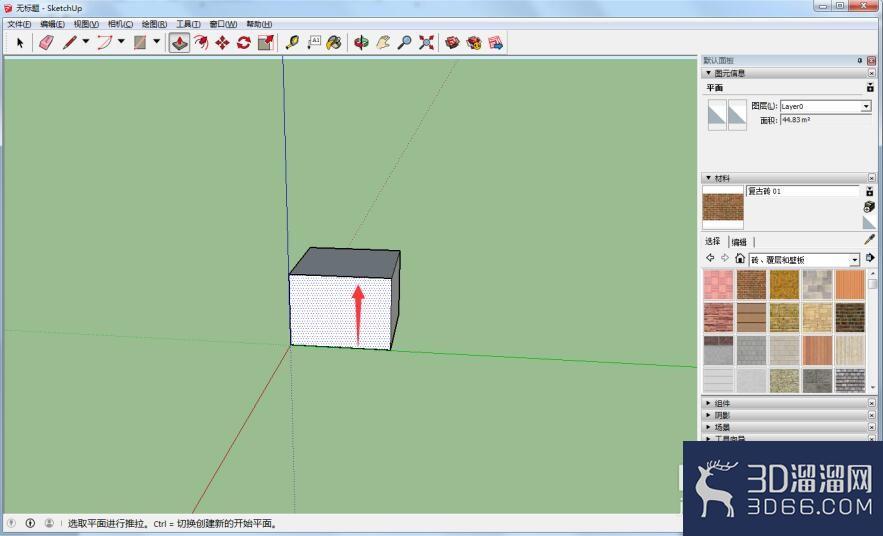Open the 工具 menu
The width and height of the screenshot is (883, 536).
pos(188,24)
